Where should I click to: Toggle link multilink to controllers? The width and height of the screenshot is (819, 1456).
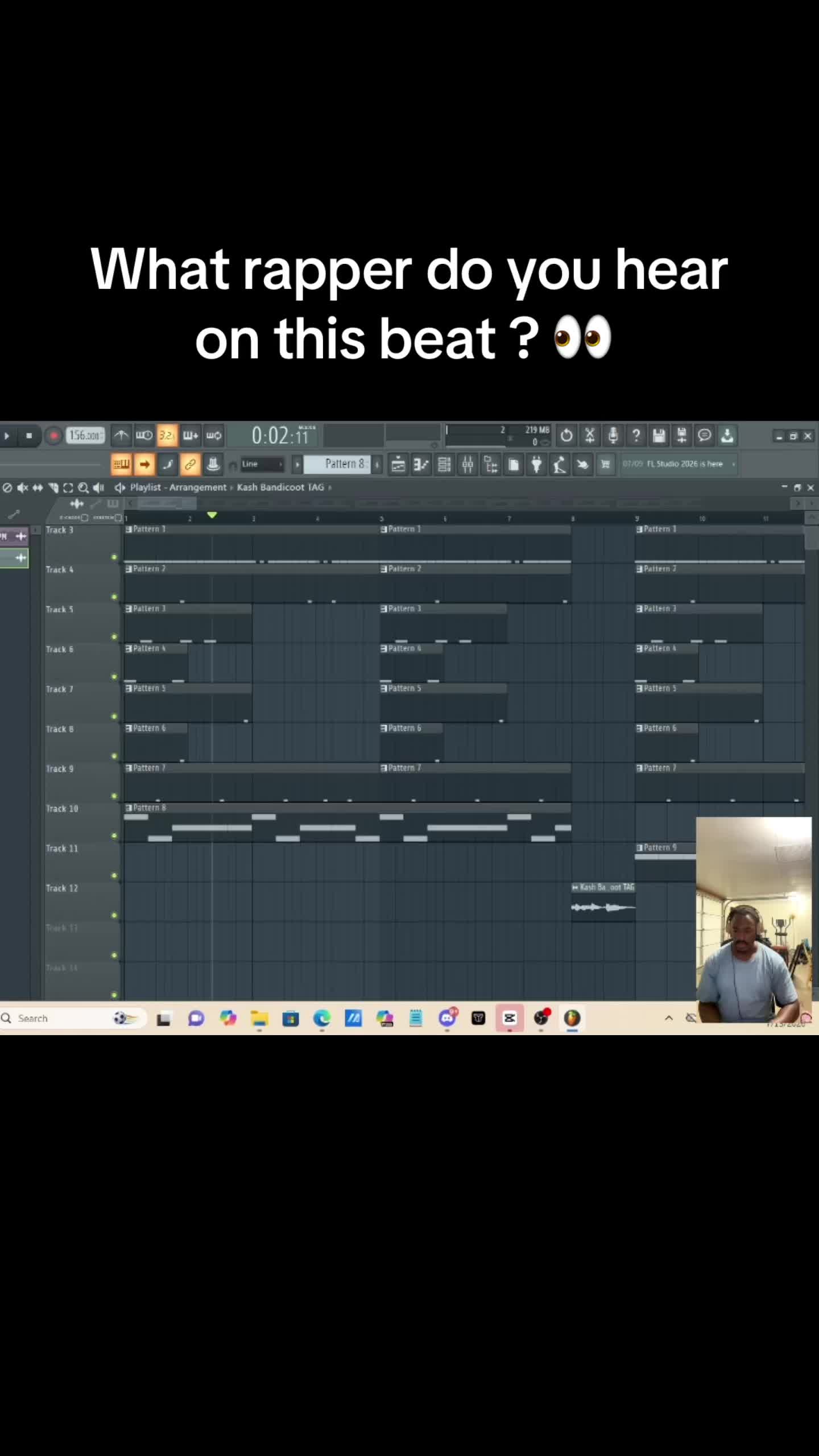[x=190, y=465]
